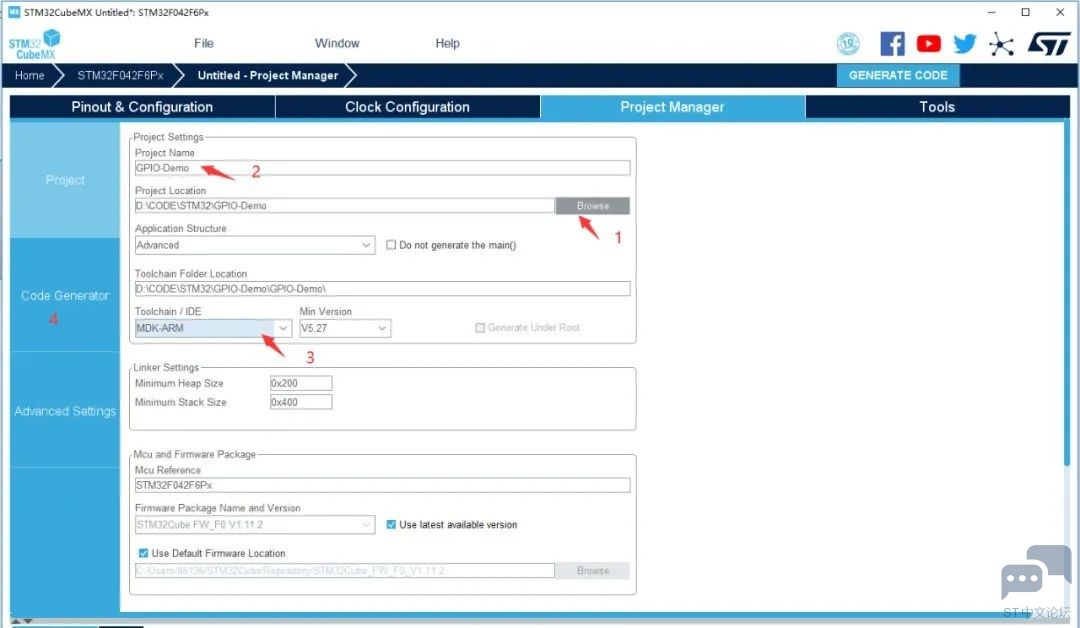Open the ST YouTube channel icon

point(928,44)
